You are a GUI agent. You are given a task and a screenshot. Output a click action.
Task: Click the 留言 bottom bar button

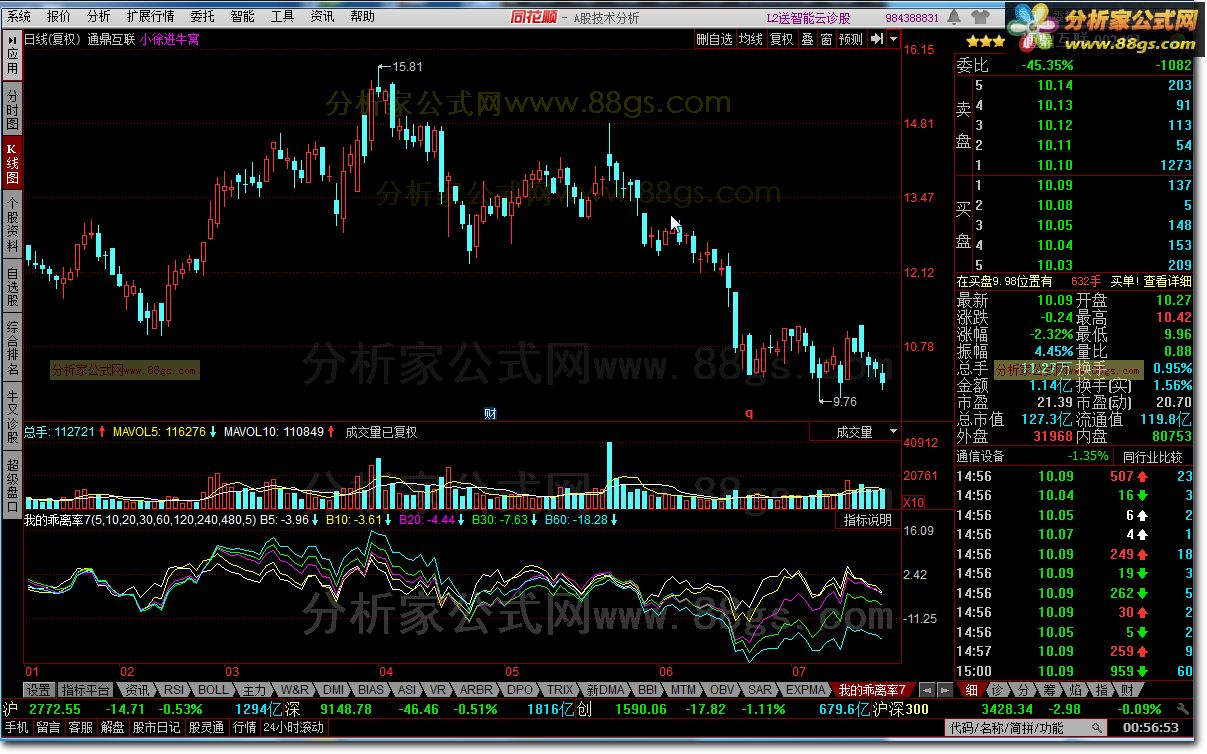pos(49,728)
